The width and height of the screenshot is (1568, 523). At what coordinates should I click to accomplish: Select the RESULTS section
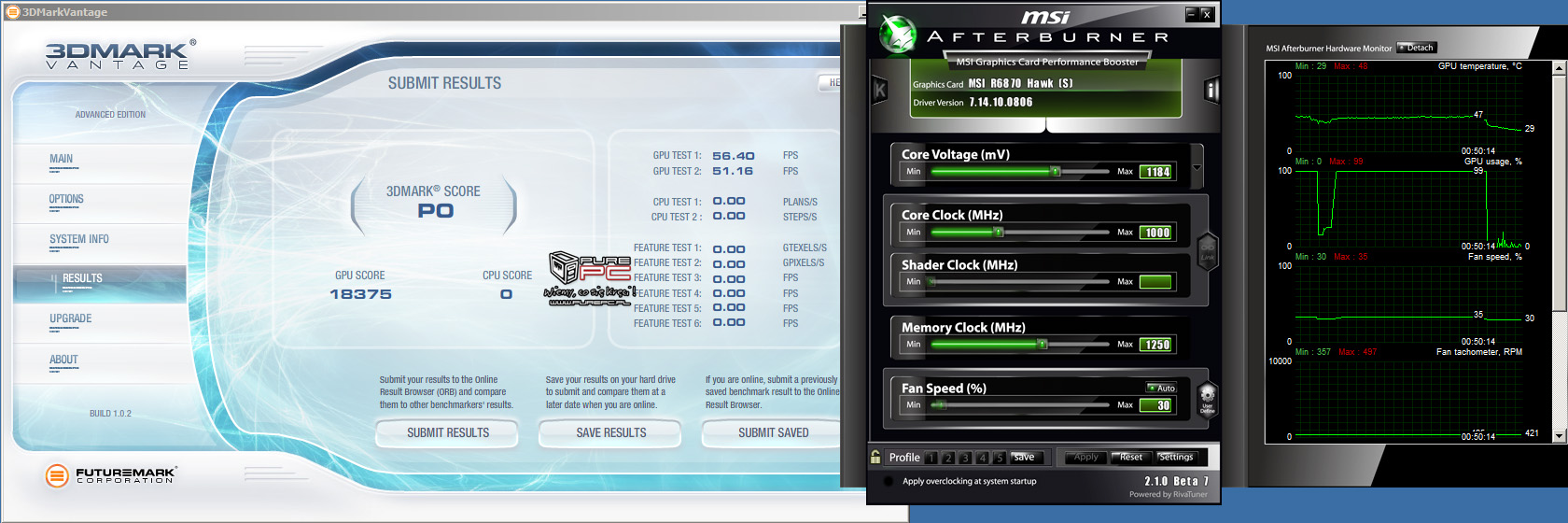pyautogui.click(x=99, y=283)
